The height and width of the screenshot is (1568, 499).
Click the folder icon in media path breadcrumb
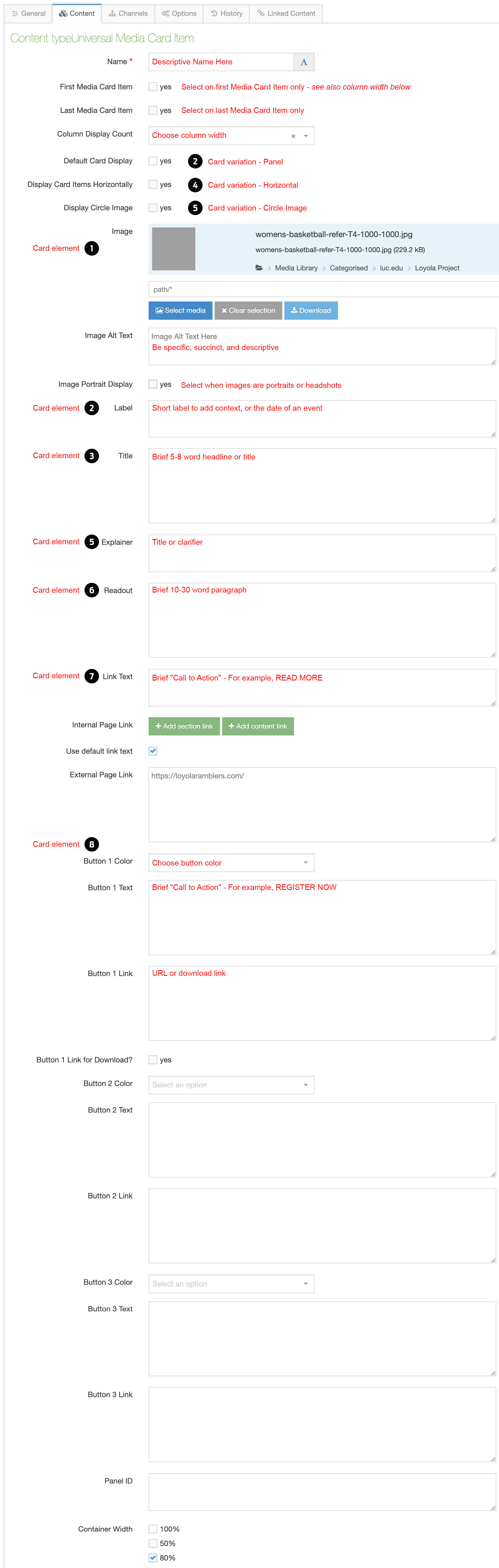click(259, 268)
